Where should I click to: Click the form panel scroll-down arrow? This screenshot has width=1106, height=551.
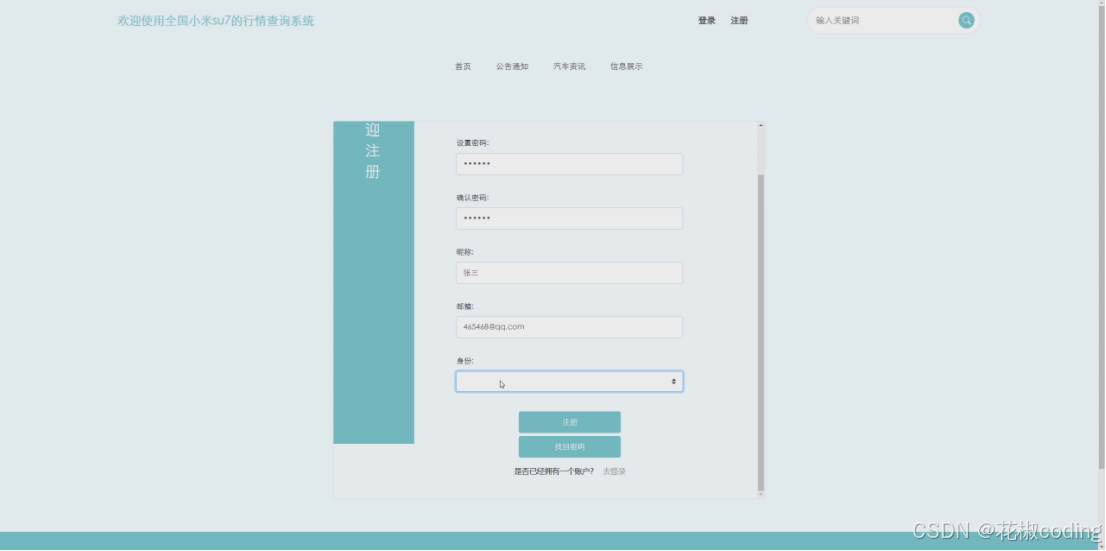click(x=760, y=494)
